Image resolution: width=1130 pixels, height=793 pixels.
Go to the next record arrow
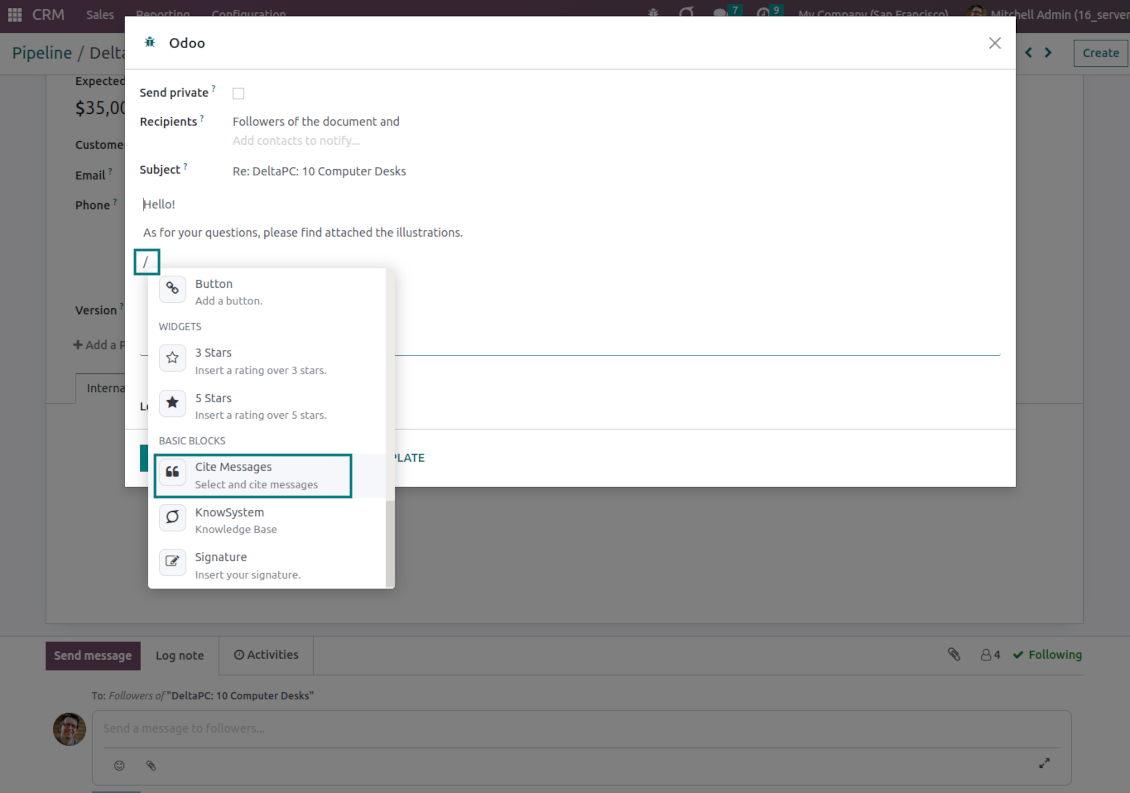(1048, 53)
